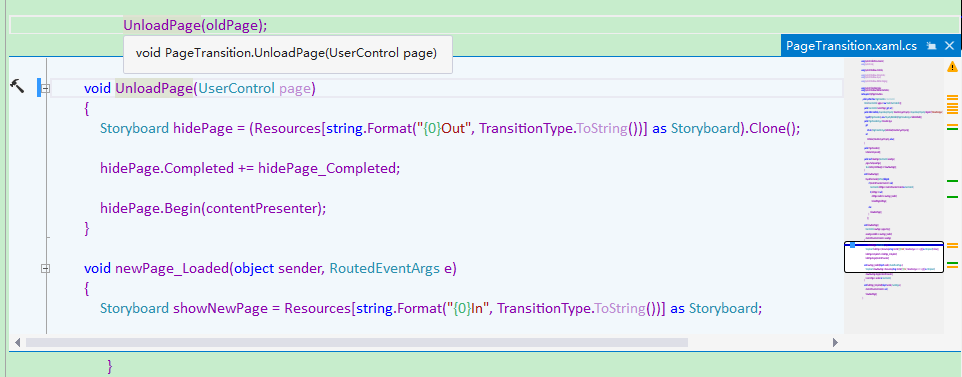Click the UnloadPage method signature tooltip
This screenshot has width=962, height=377.
[288, 54]
